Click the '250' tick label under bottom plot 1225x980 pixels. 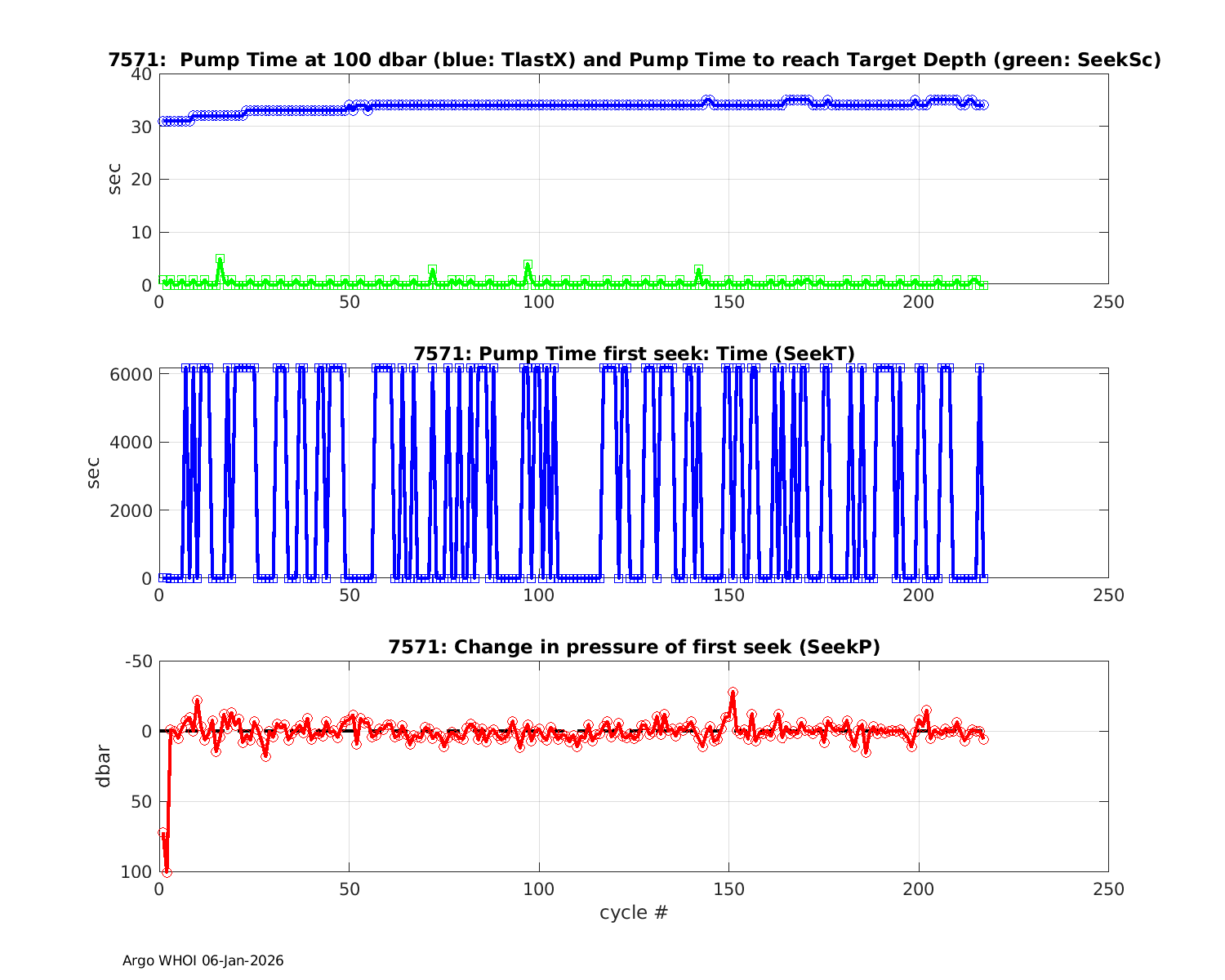click(x=1107, y=889)
